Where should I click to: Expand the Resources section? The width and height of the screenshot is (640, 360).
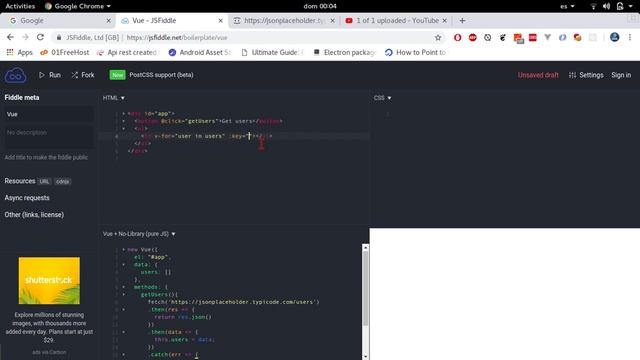(x=20, y=181)
